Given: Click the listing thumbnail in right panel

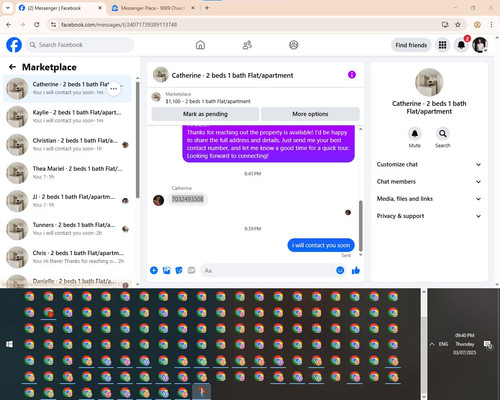Looking at the screenshot, I should click(x=429, y=82).
